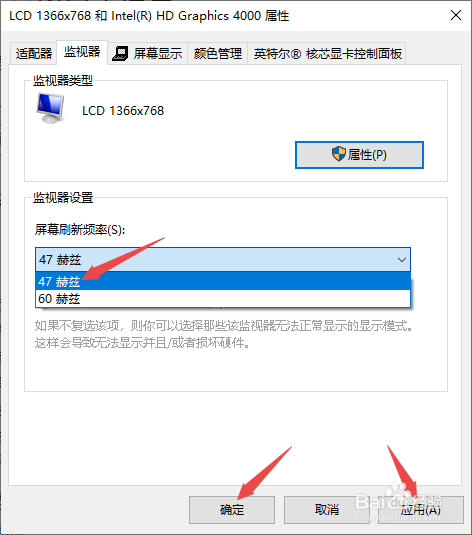This screenshot has width=472, height=535.
Task: Click the 屏幕刷新频率(S) label
Action: click(80, 230)
